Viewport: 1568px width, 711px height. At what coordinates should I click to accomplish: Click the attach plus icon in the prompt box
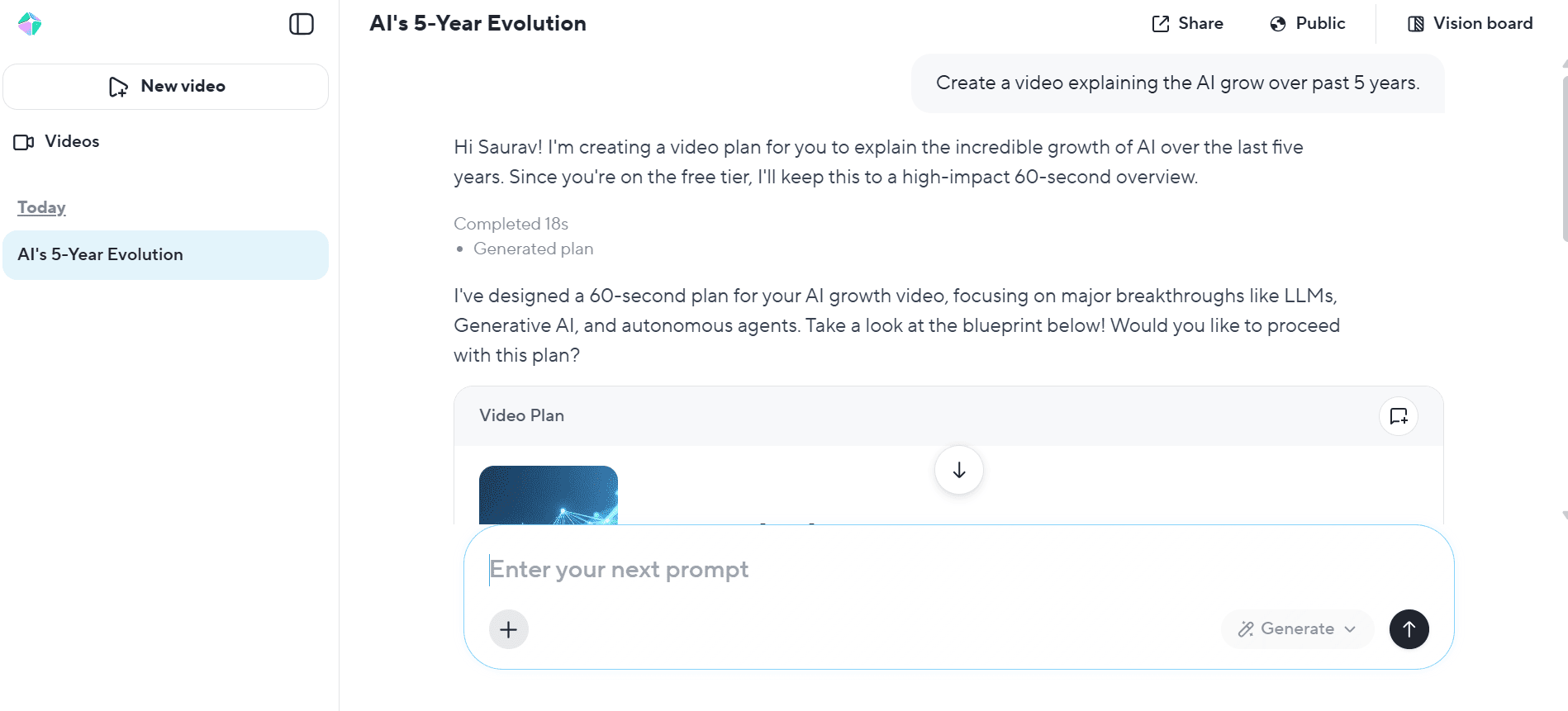tap(508, 628)
